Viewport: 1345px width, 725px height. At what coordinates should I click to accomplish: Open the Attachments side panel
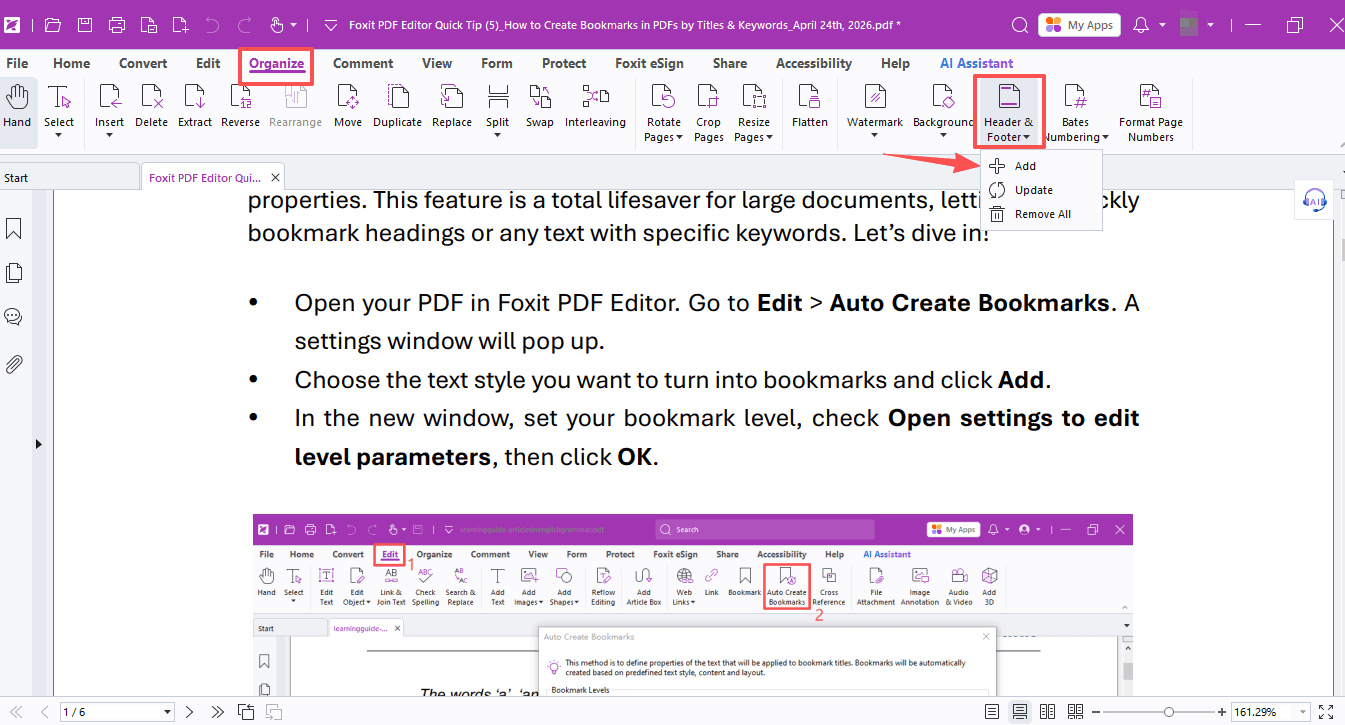14,364
